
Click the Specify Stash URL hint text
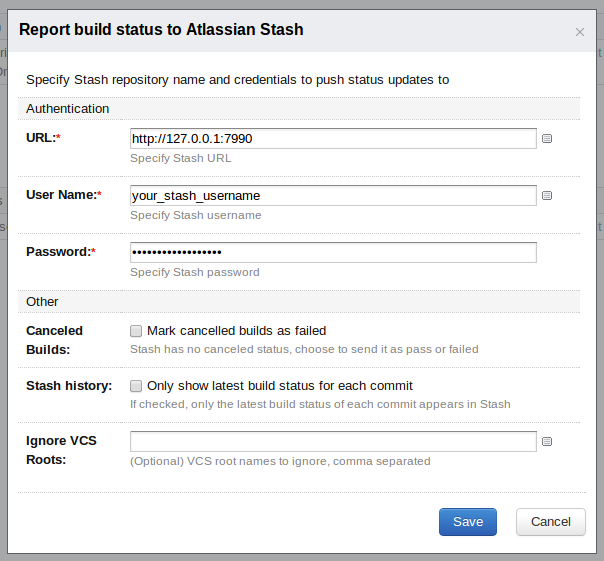181,158
